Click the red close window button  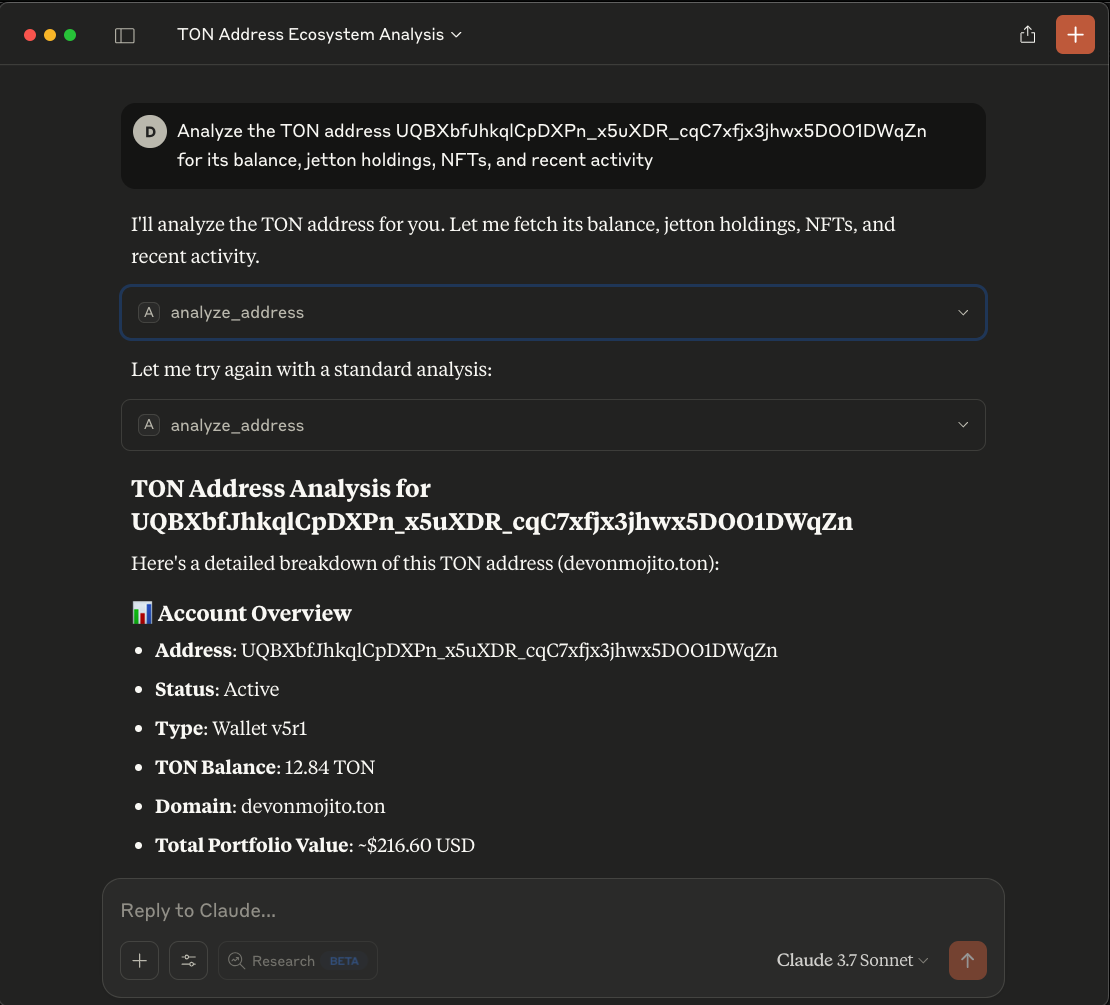point(30,35)
